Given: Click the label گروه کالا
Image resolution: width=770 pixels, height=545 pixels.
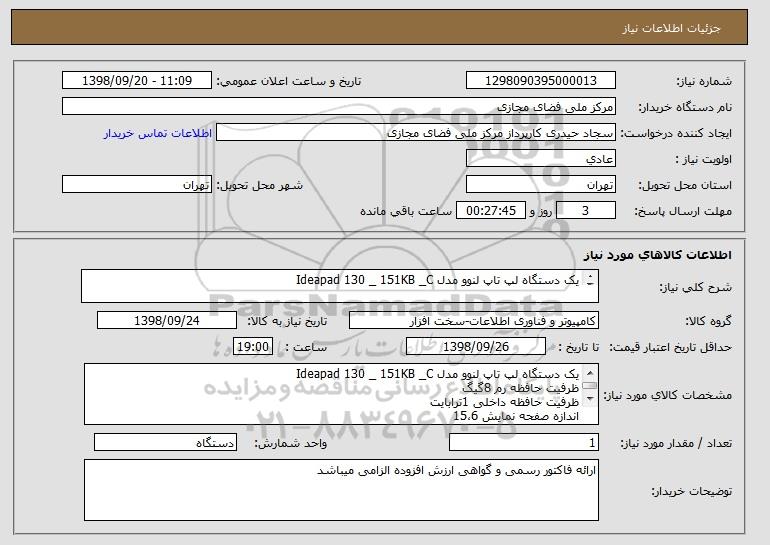Looking at the screenshot, I should [708, 322].
